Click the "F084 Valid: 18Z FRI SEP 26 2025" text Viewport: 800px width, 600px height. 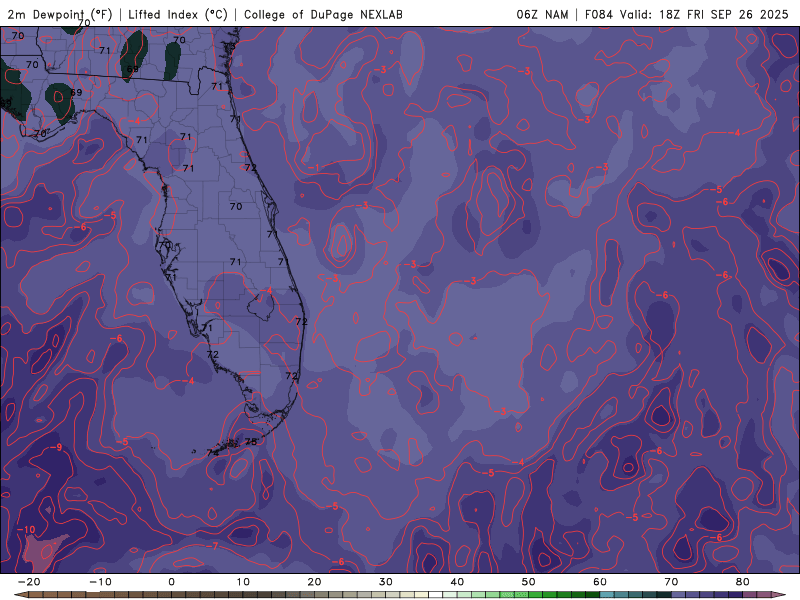pyautogui.click(x=687, y=14)
